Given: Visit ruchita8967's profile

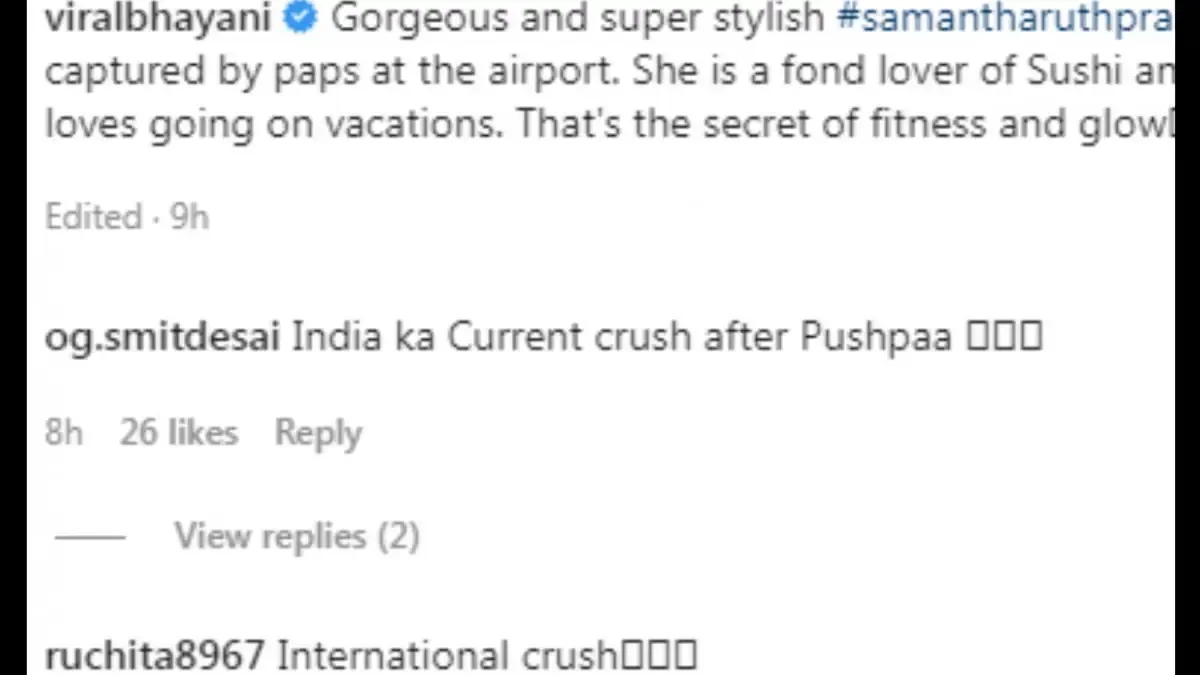Looking at the screenshot, I should 155,656.
